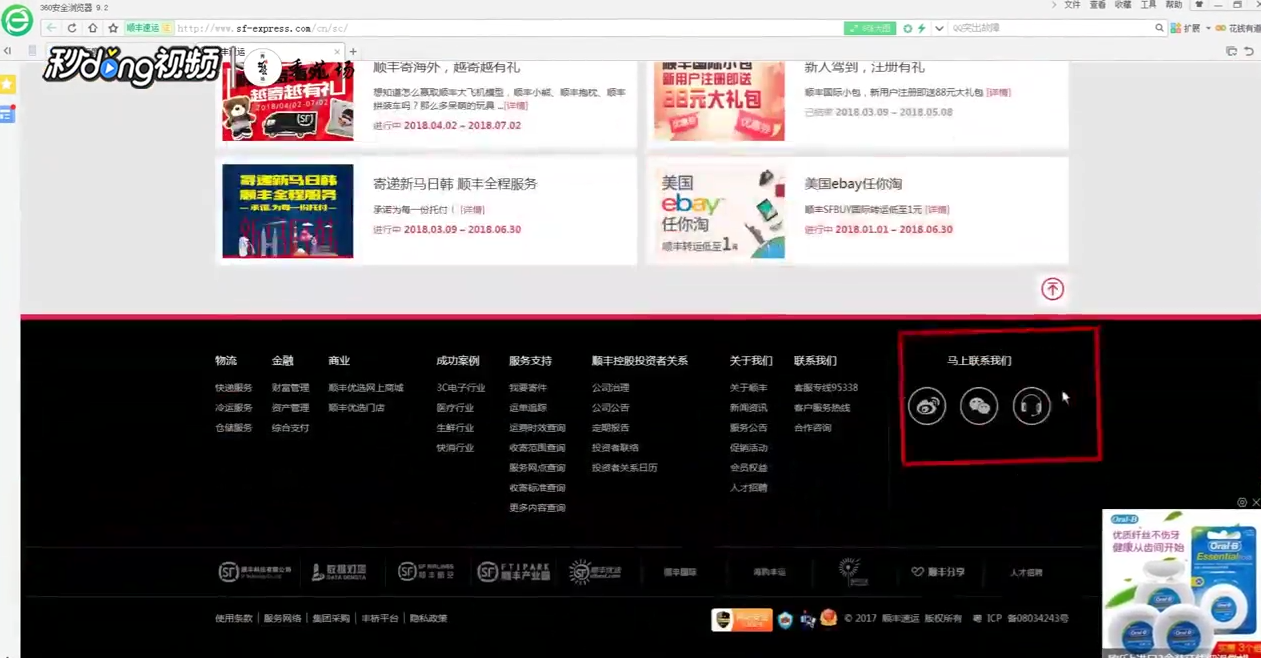The image size is (1261, 658).
Task: Click the 美国ebay任你淘 title
Action: coord(853,184)
